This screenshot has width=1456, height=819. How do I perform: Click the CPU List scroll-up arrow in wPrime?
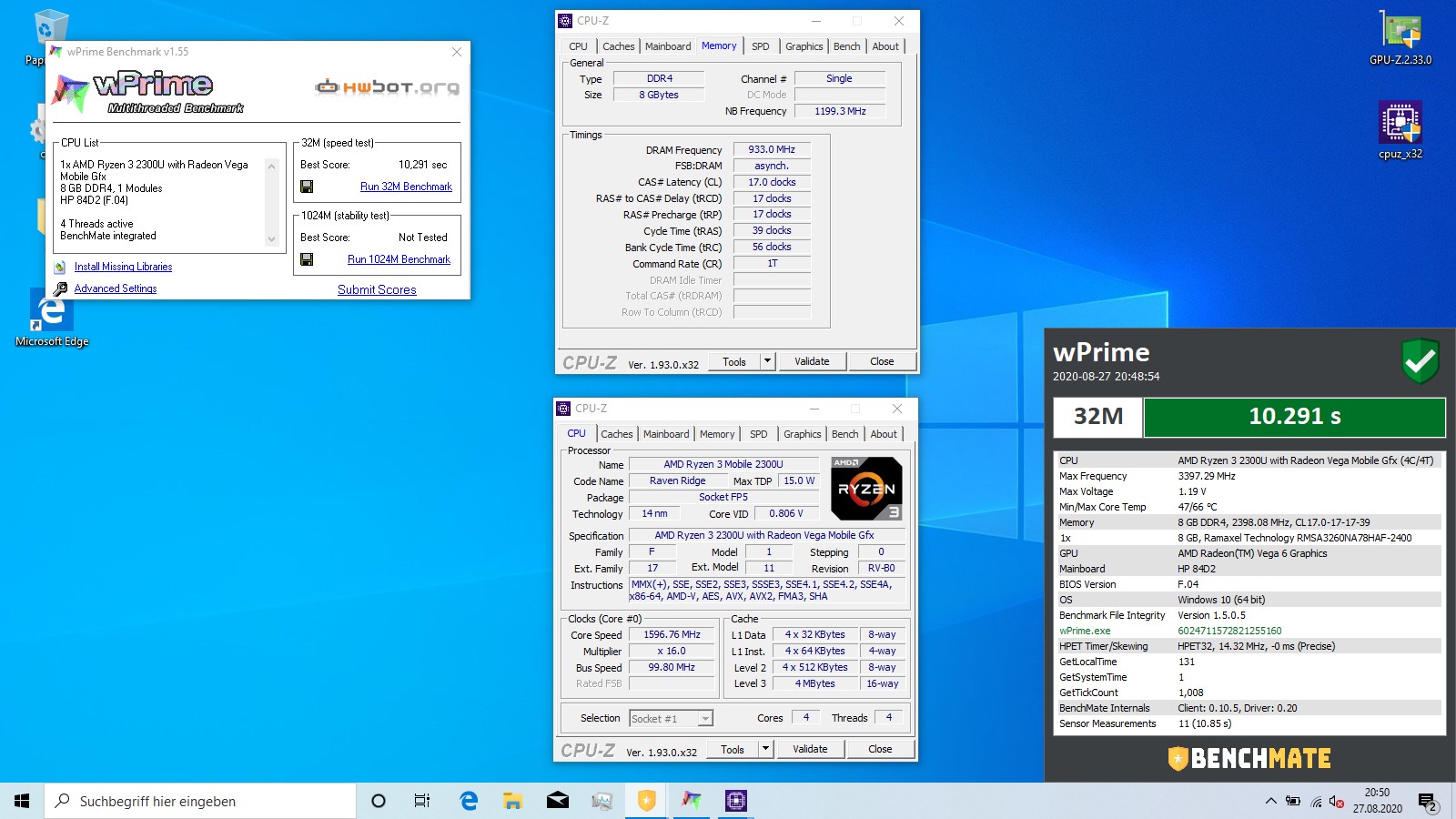271,166
